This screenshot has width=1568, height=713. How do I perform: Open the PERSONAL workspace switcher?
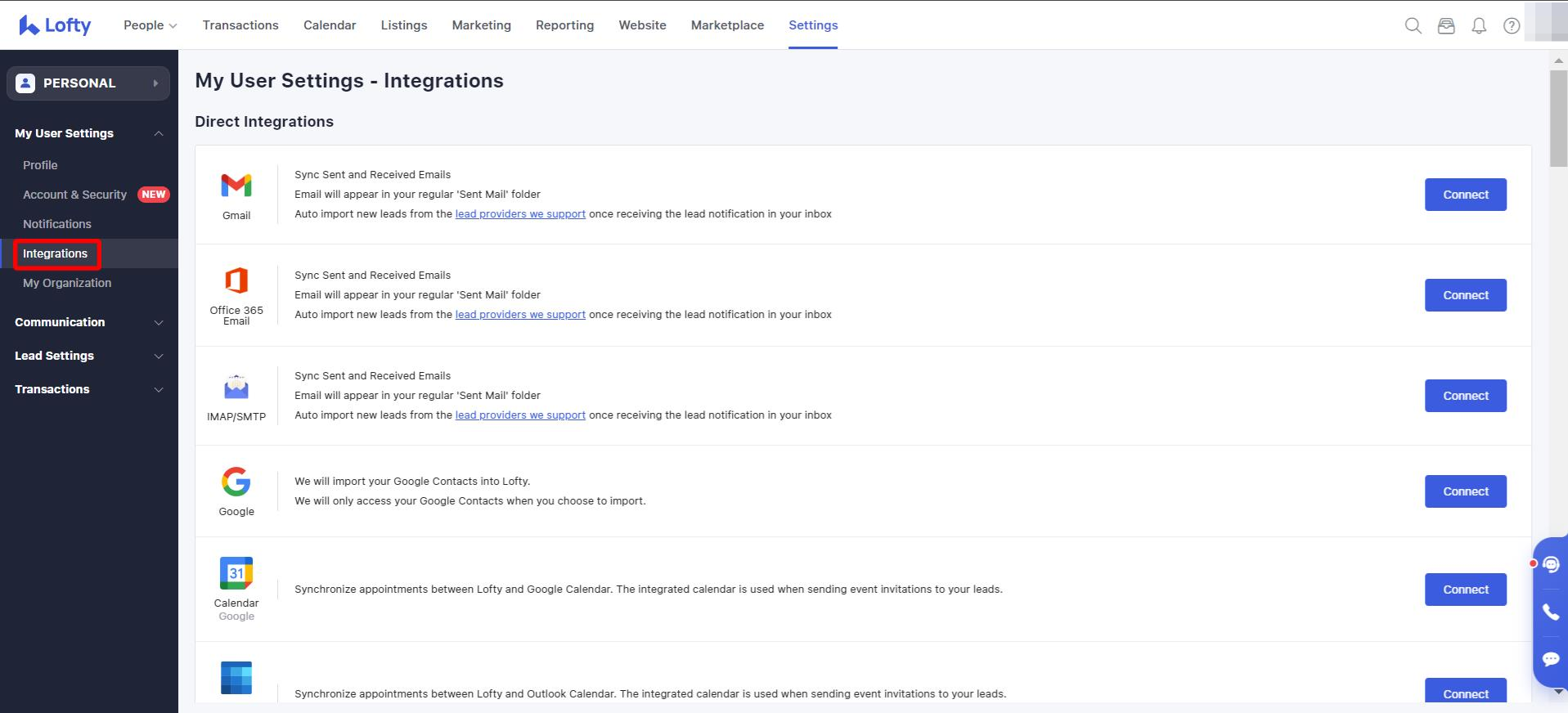(x=88, y=83)
